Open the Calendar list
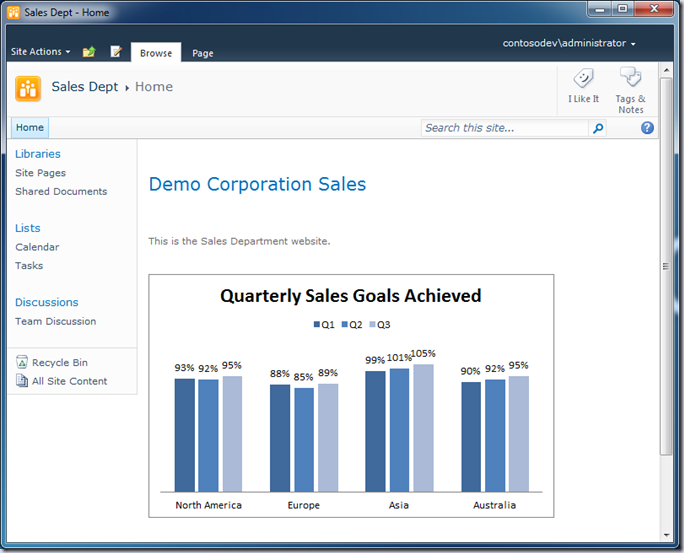 [x=37, y=247]
